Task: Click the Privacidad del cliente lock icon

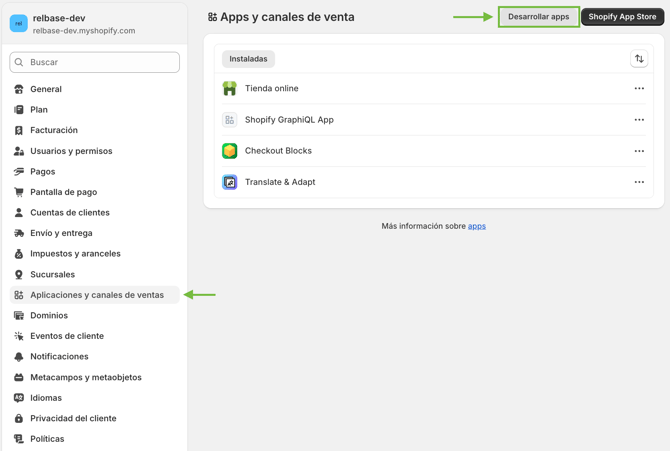Action: point(19,418)
